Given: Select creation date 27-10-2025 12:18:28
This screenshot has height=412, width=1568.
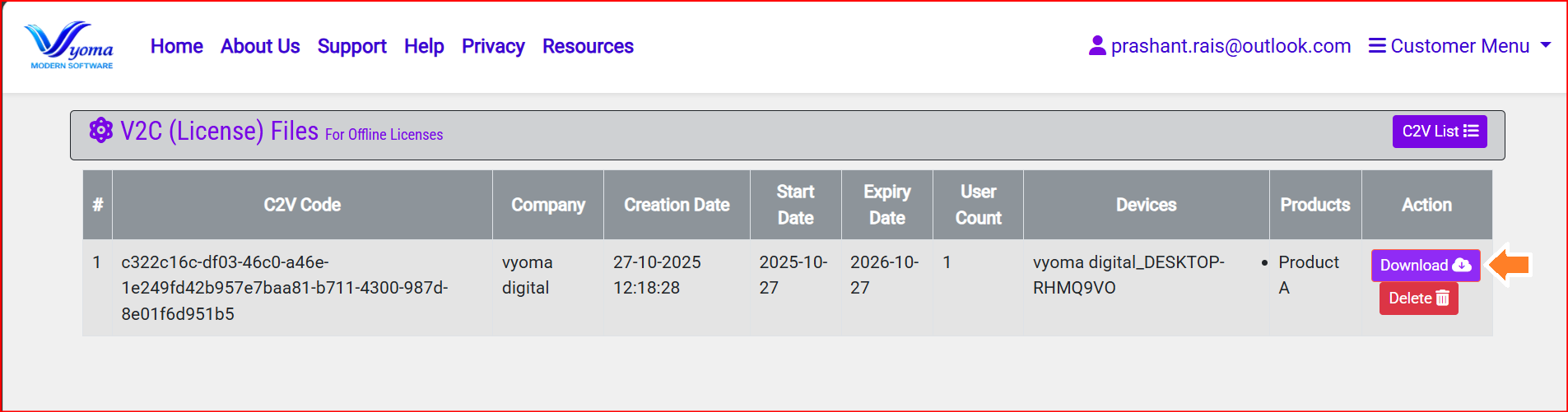Looking at the screenshot, I should click(677, 288).
